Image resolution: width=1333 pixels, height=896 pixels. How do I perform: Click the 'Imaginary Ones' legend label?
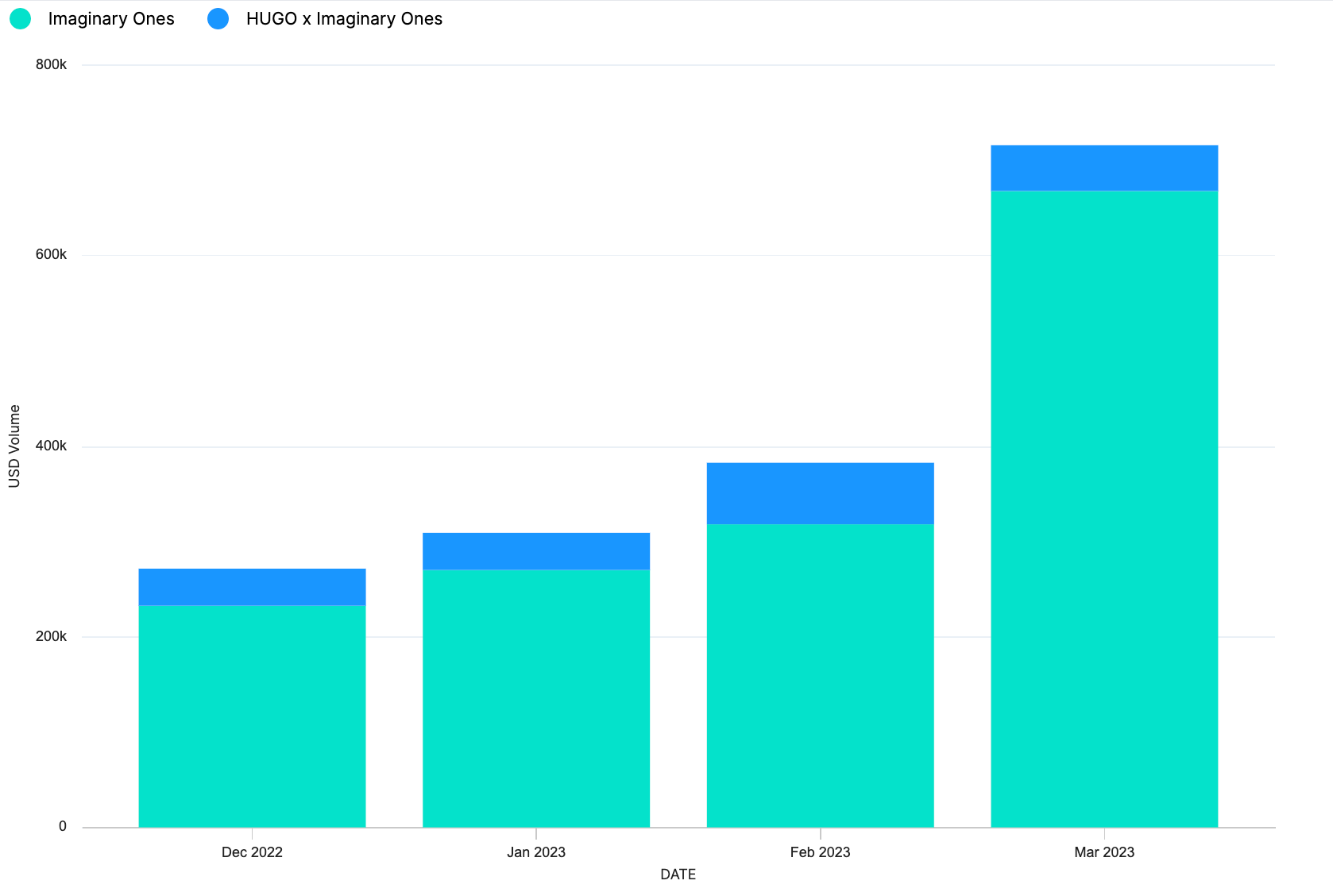(111, 19)
